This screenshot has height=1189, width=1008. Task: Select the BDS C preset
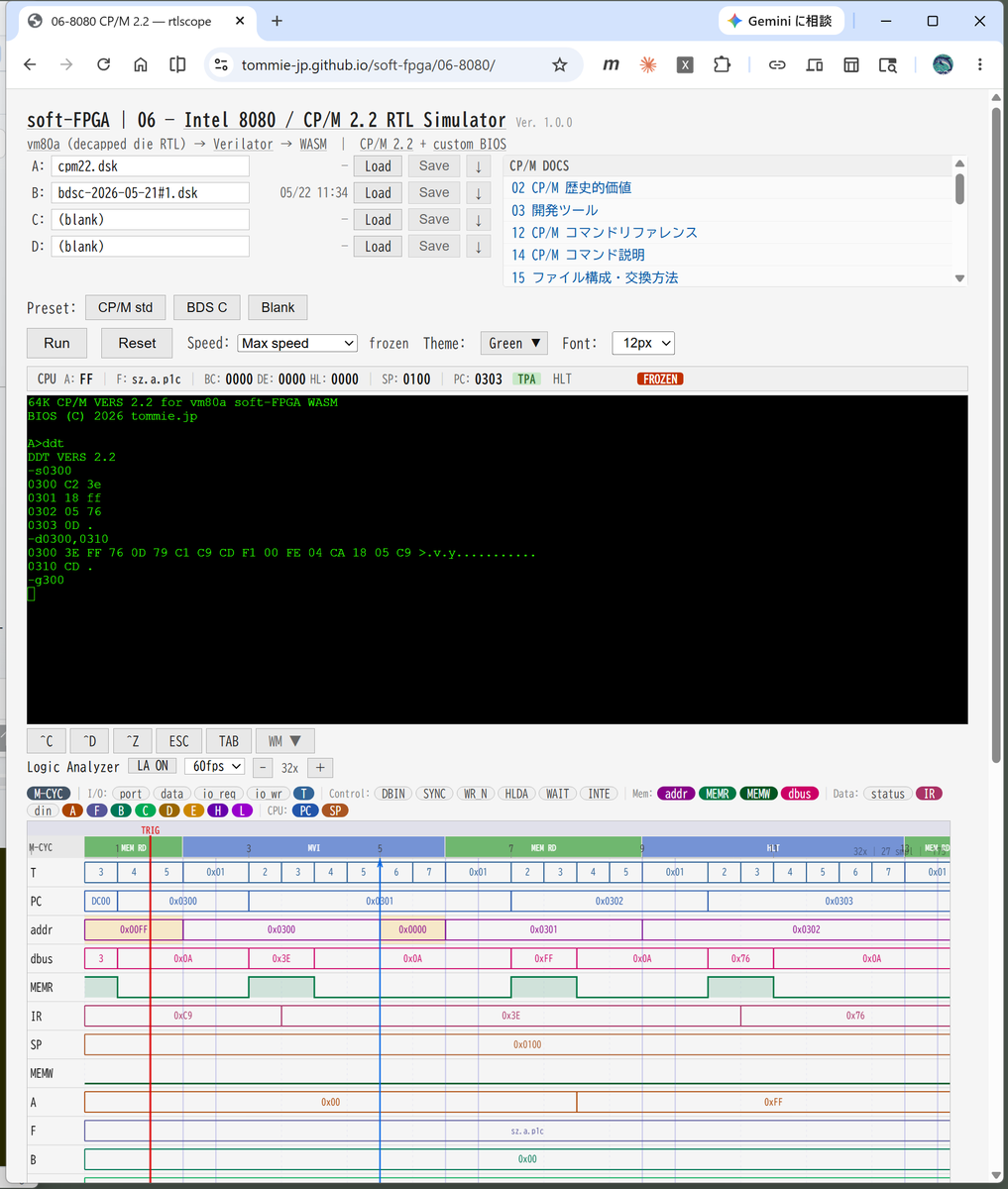(x=206, y=307)
